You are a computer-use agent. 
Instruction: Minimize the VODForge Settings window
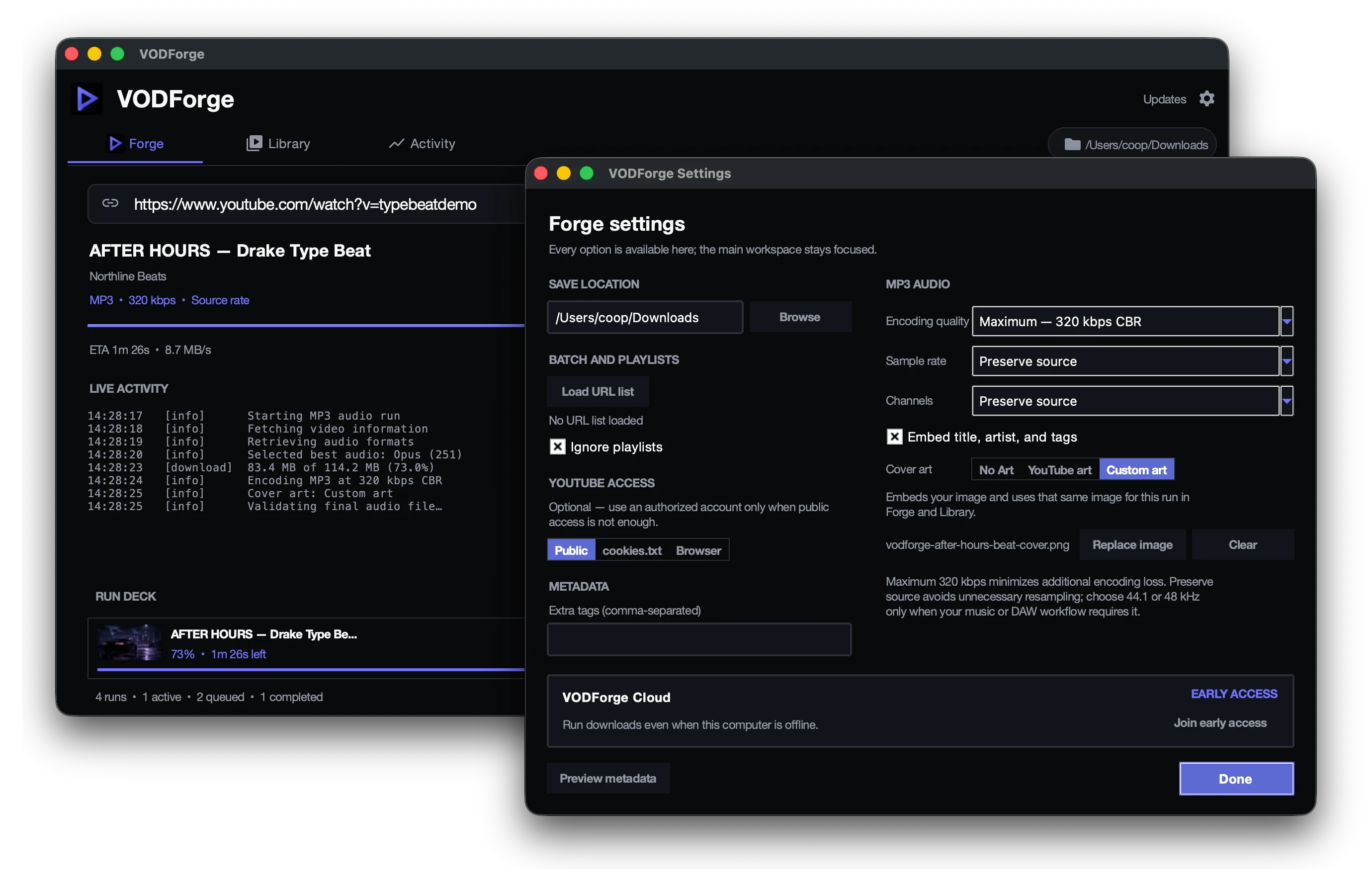[x=563, y=173]
